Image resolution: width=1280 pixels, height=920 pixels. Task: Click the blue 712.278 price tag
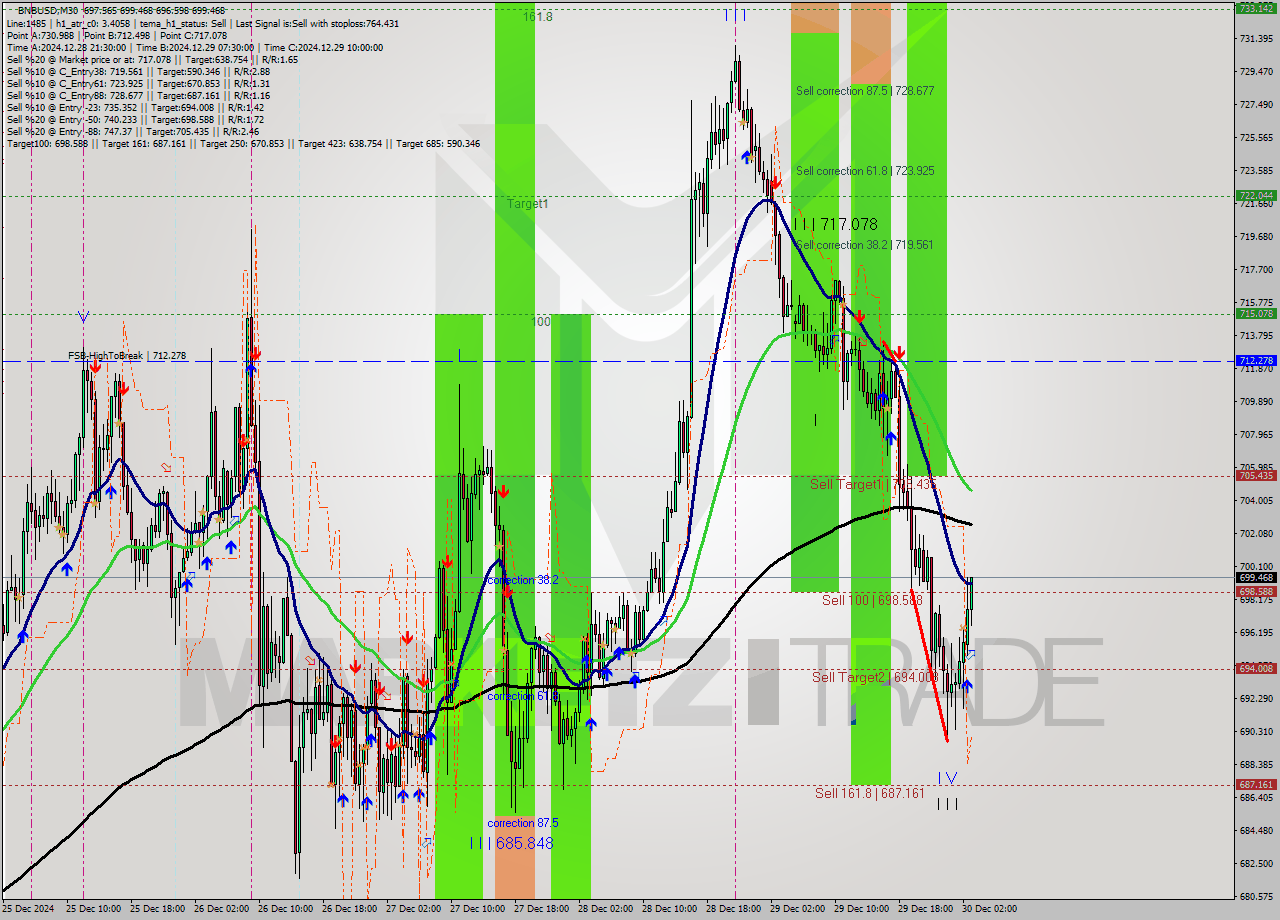tap(1256, 360)
